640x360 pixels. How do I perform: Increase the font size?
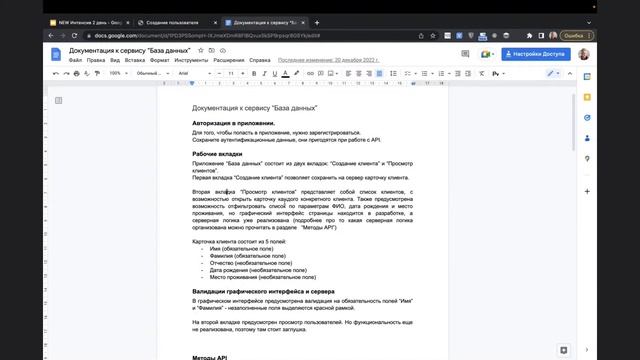click(243, 73)
